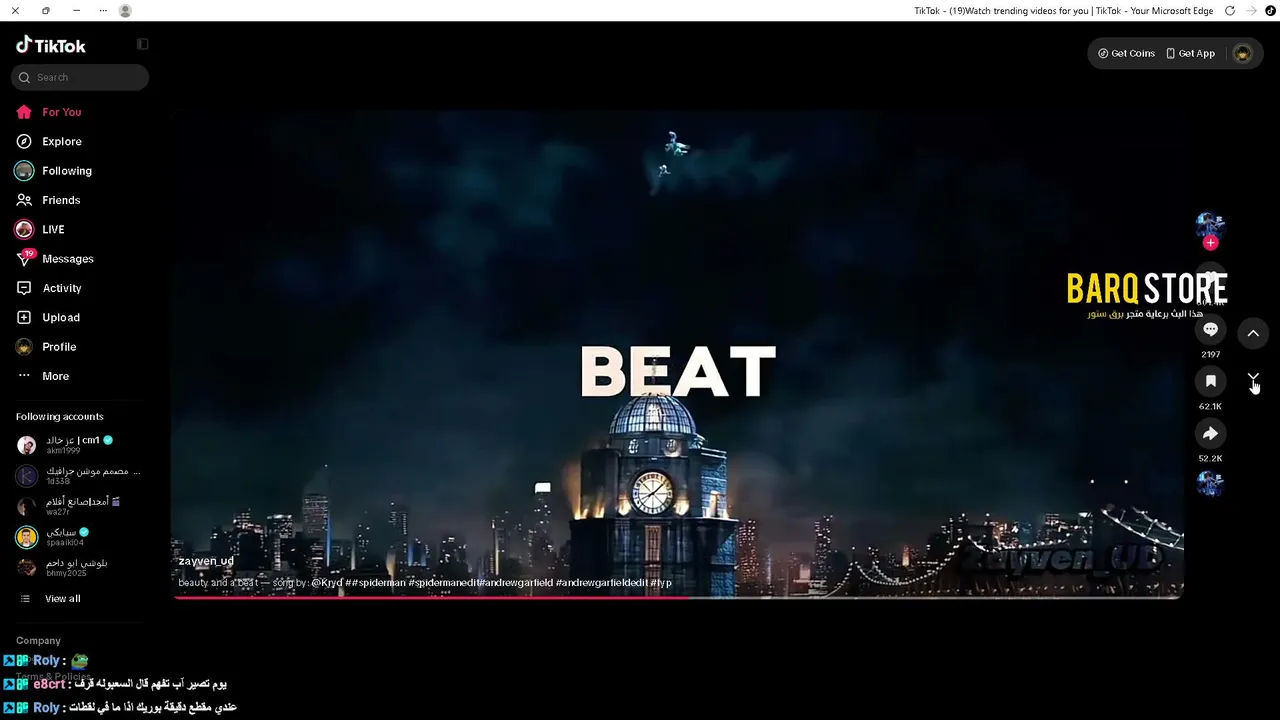The width and height of the screenshot is (1280, 720).
Task: Click the Company footer heading
Action: 38,640
